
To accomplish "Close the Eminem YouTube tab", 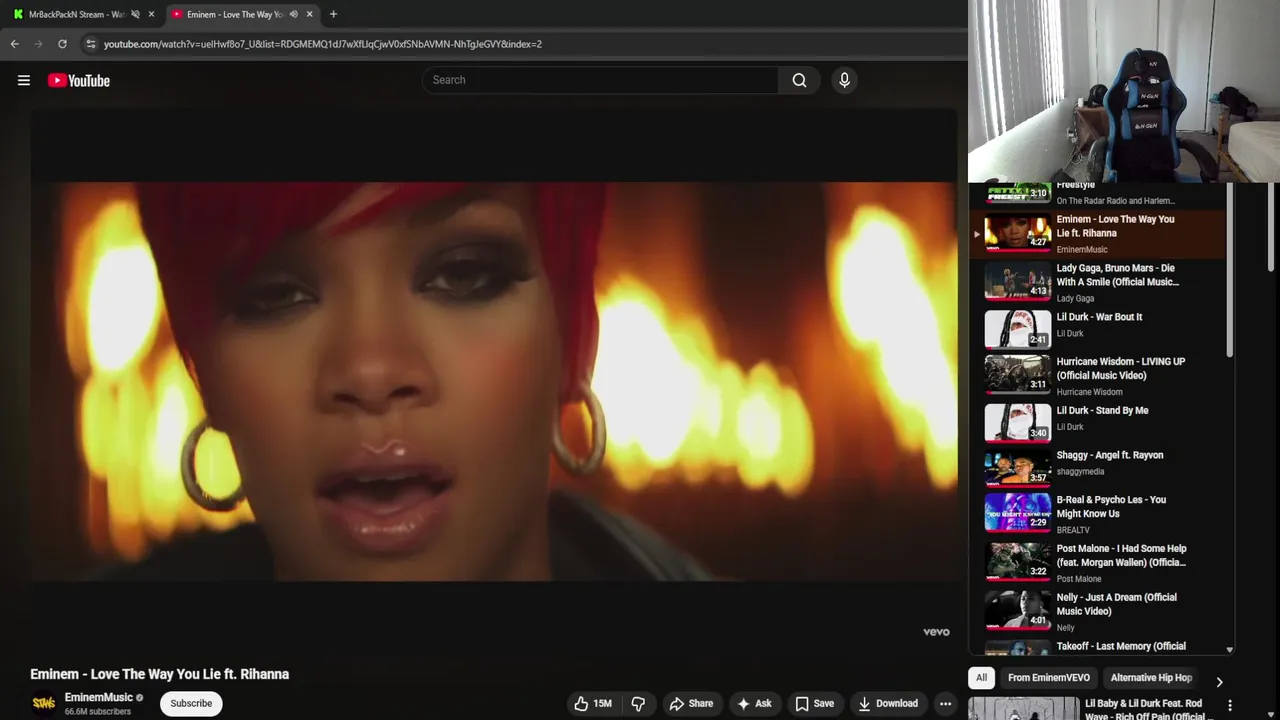I will (x=309, y=14).
